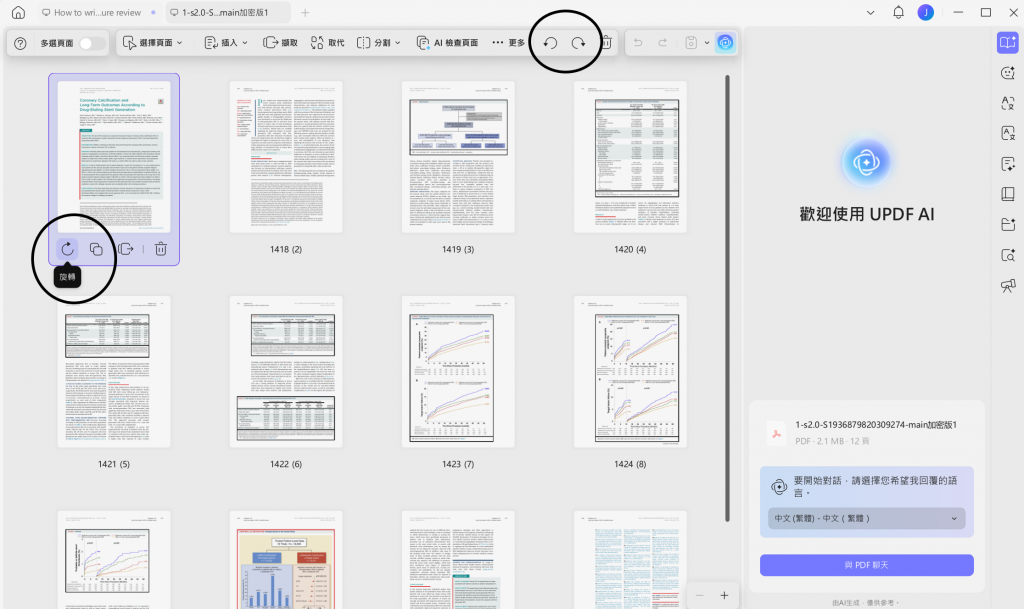Duplicate the selected page with copy icon

point(96,249)
